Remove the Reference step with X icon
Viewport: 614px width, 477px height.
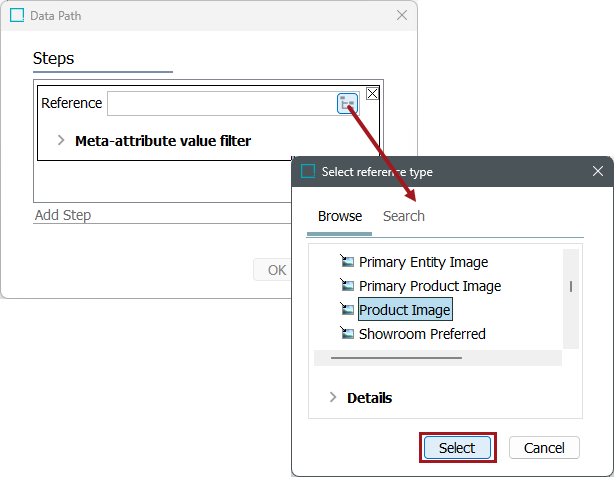(372, 93)
